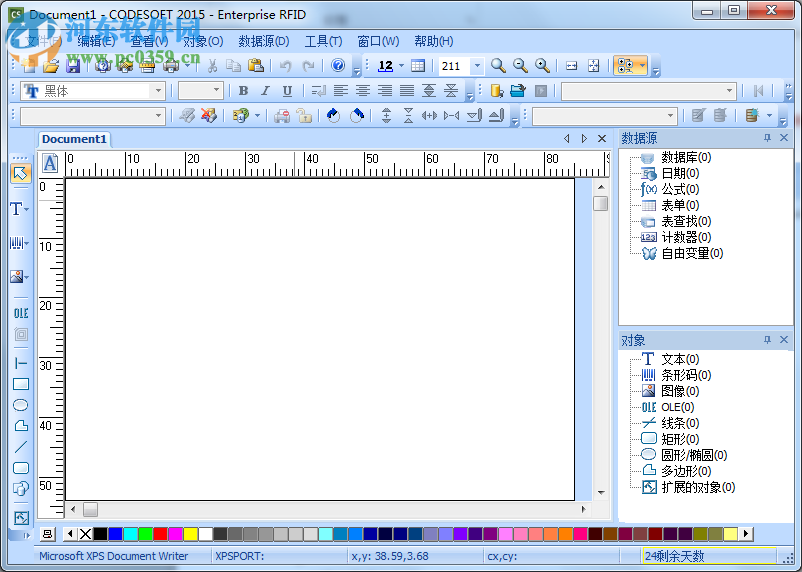Open the 帮助(H) menu

[x=434, y=41]
